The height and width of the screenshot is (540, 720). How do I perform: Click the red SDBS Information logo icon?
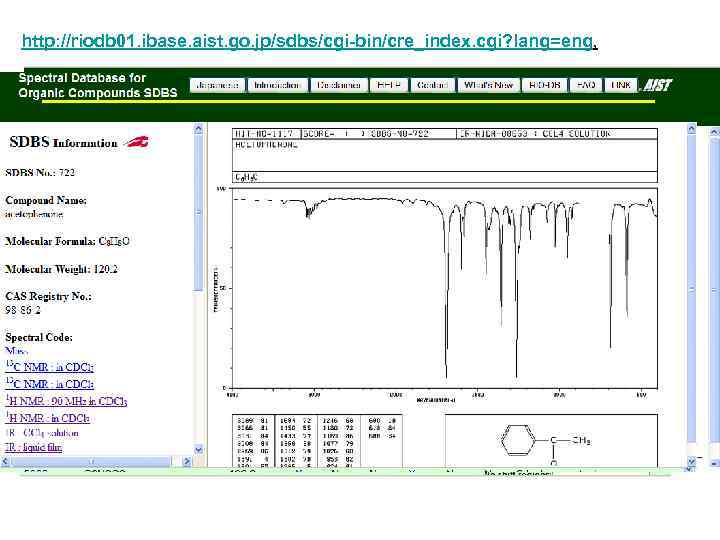137,142
